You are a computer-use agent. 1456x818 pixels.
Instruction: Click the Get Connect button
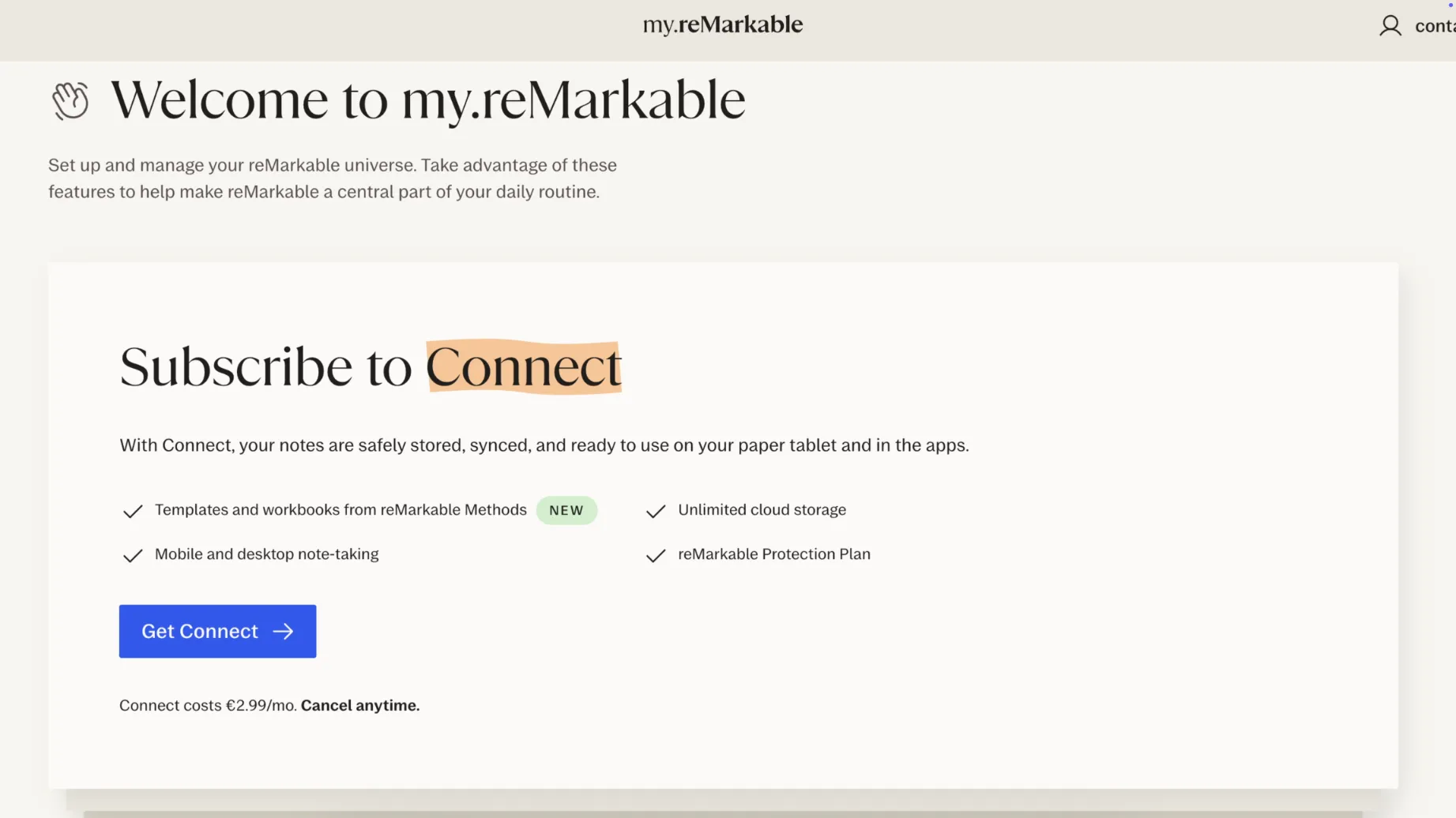tap(217, 632)
